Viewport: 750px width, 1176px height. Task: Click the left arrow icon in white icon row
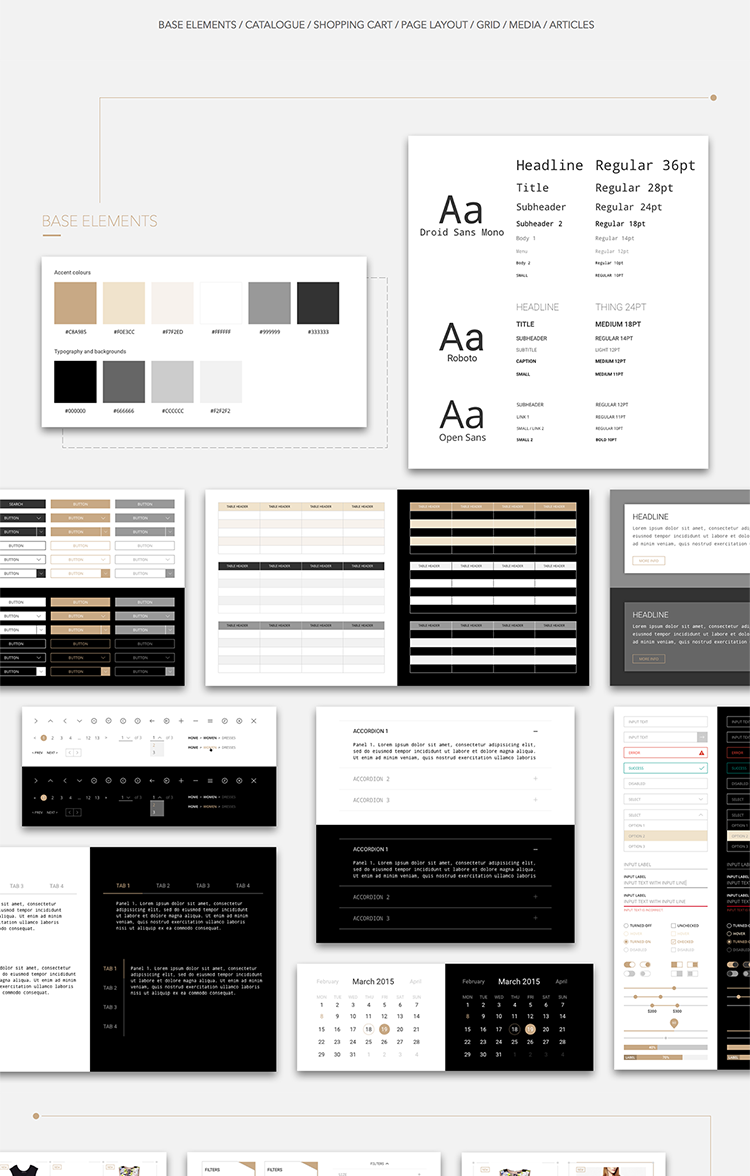pyautogui.click(x=152, y=721)
